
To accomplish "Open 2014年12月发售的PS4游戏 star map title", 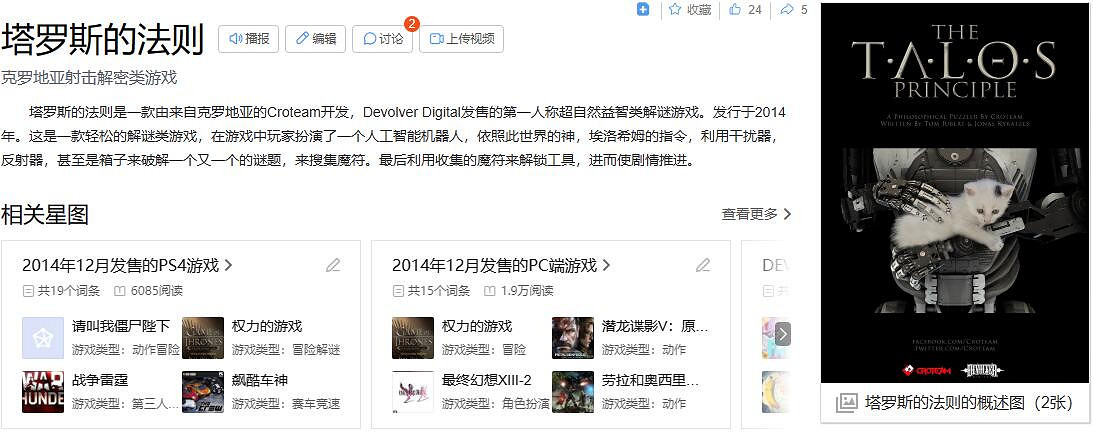I will pyautogui.click(x=121, y=265).
